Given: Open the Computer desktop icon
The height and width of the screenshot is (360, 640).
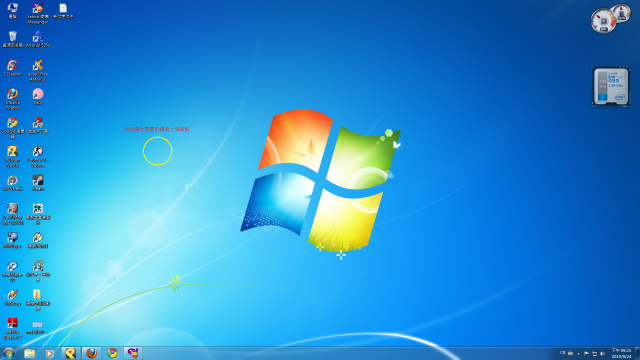Looking at the screenshot, I should 13,10.
